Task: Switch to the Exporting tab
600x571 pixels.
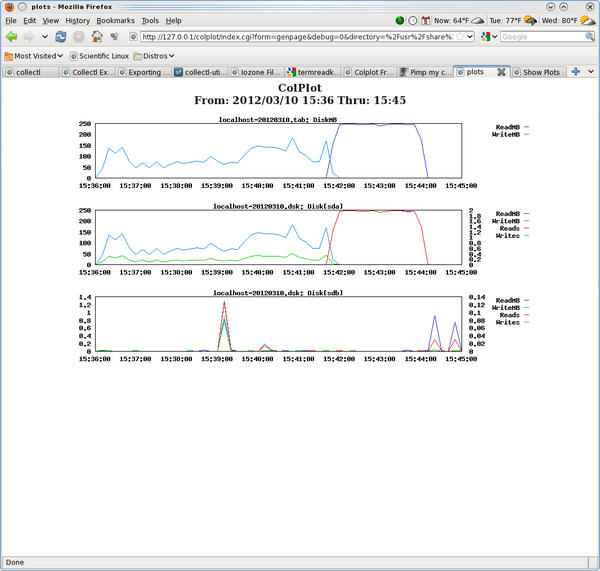Action: coord(143,72)
